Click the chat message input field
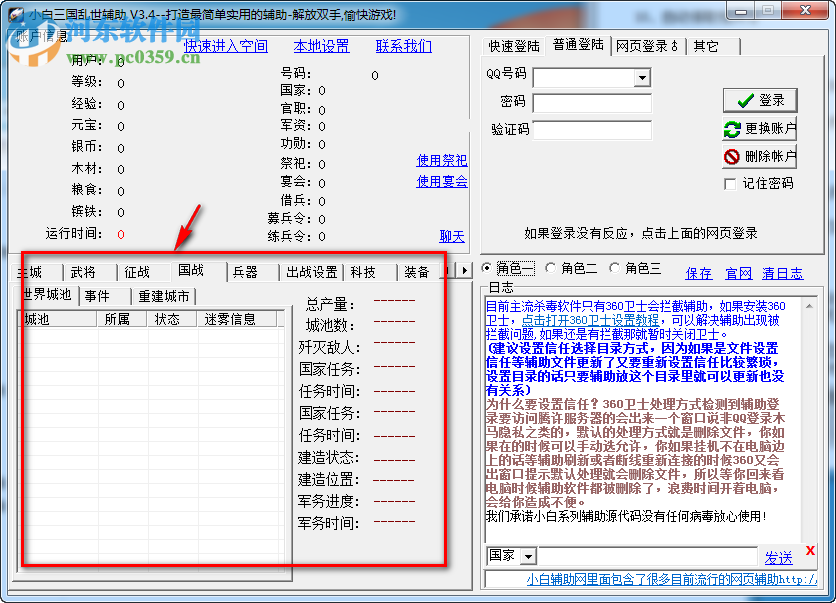This screenshot has width=836, height=603. (647, 556)
